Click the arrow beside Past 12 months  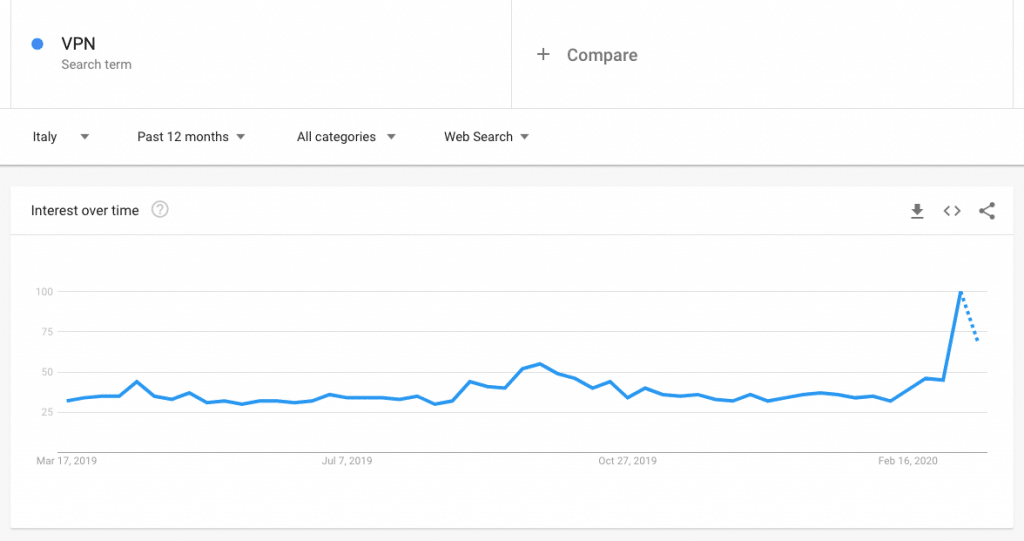(x=240, y=137)
